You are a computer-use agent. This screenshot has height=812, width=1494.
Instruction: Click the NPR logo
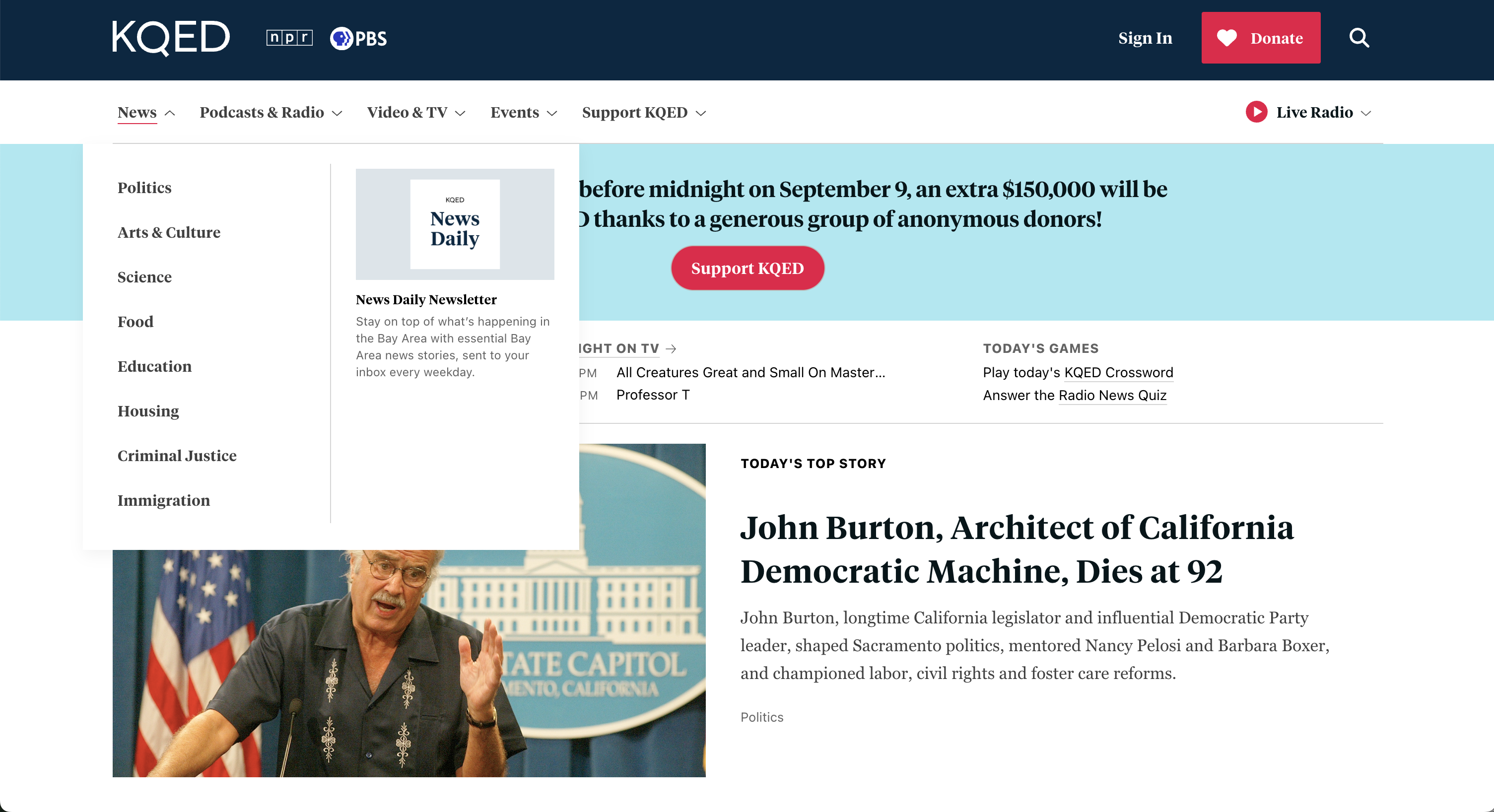[x=289, y=38]
